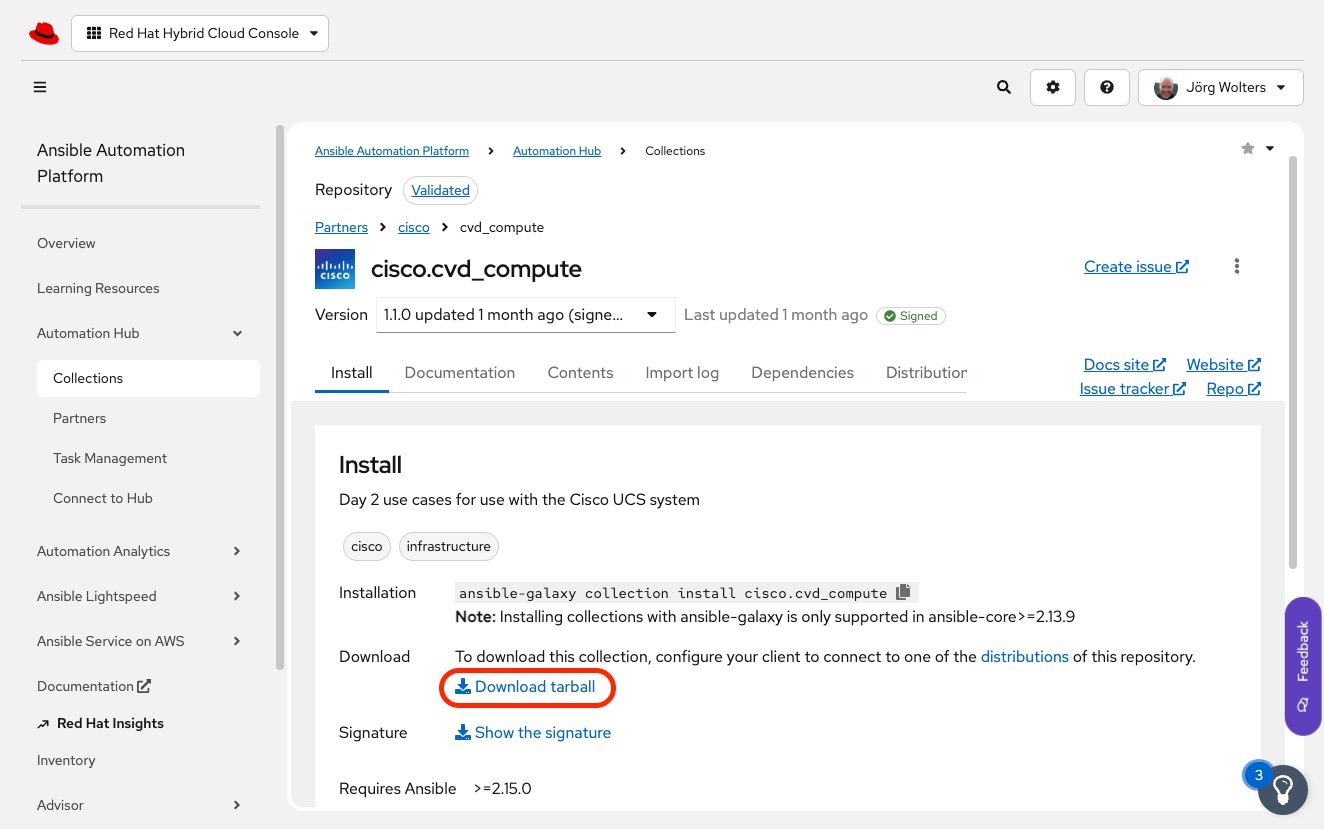Click the Requires Ansible >=2.15.0 value

pos(502,789)
